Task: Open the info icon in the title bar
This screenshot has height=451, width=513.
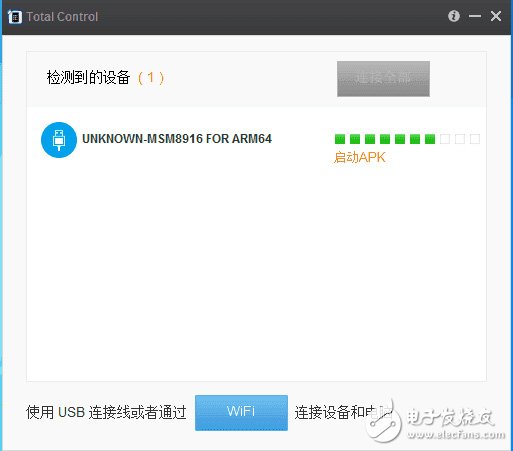Action: tap(454, 16)
